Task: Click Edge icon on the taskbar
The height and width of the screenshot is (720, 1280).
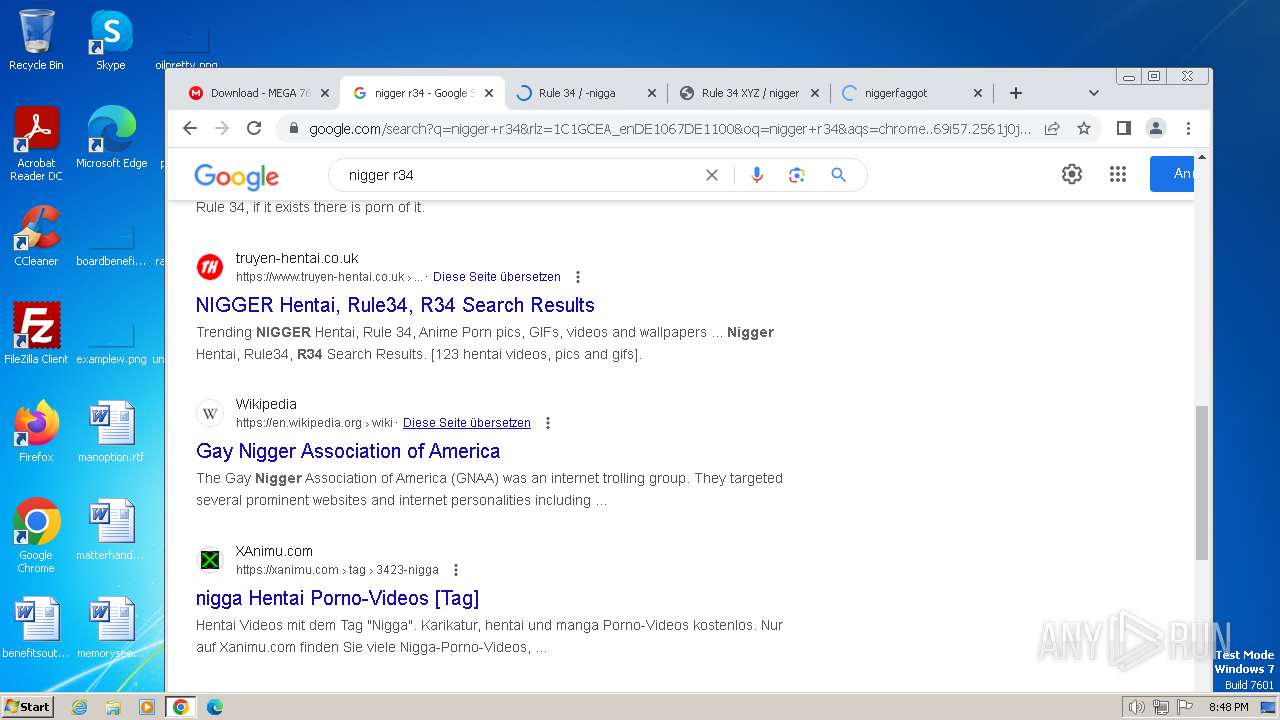Action: click(215, 707)
